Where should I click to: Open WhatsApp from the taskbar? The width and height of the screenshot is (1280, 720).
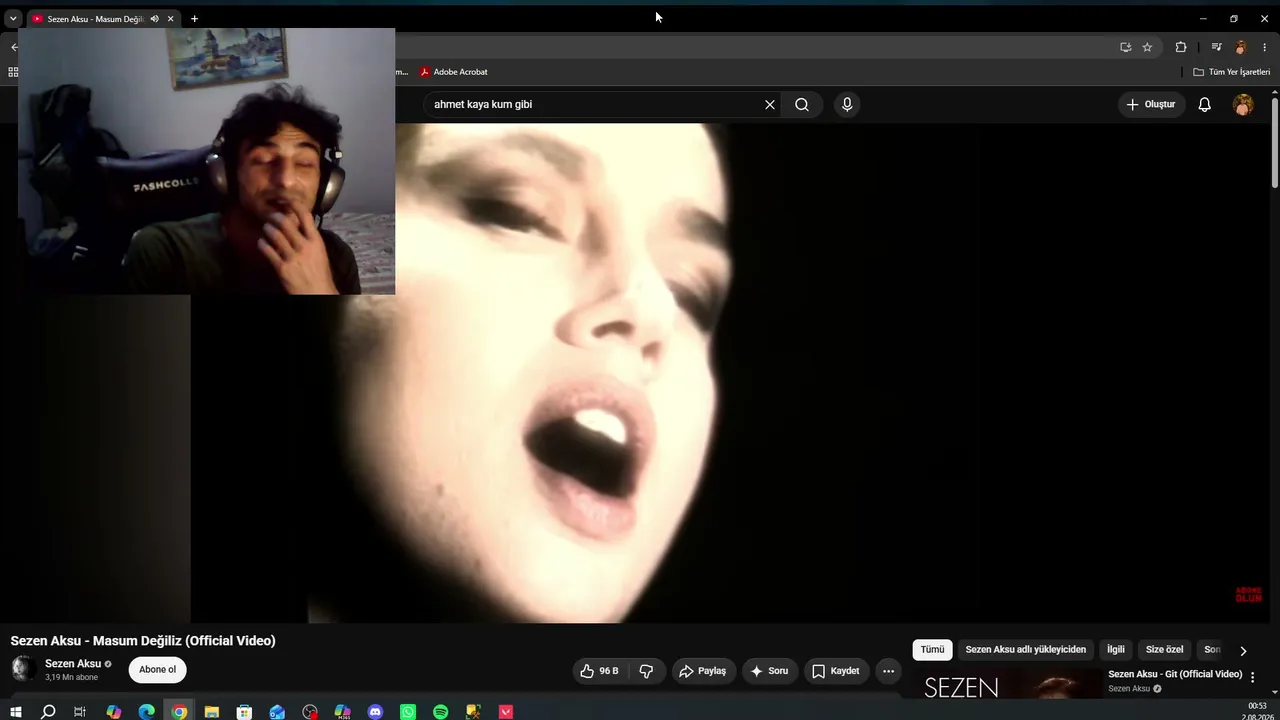(408, 712)
